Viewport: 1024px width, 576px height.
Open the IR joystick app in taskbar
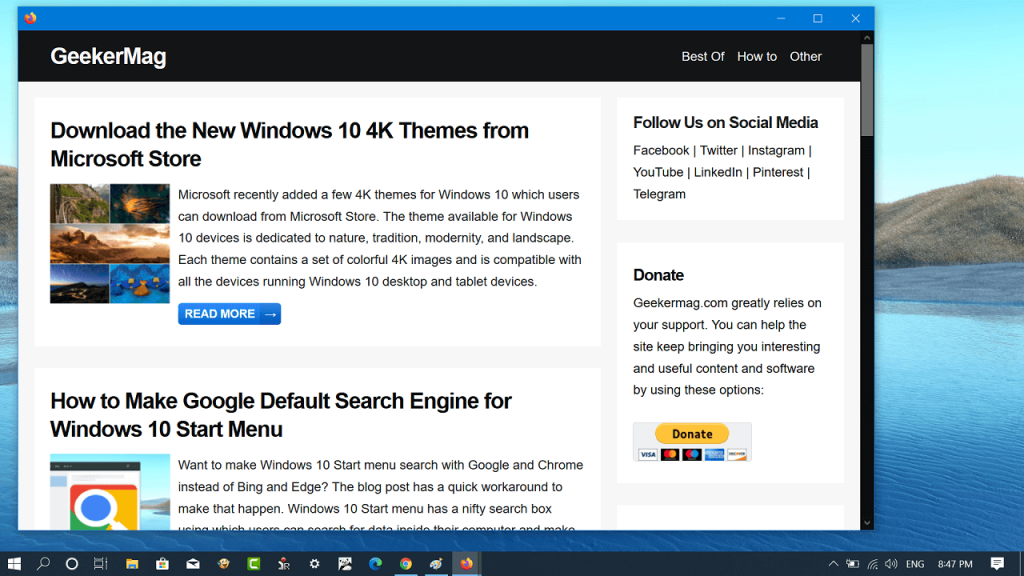tap(284, 564)
